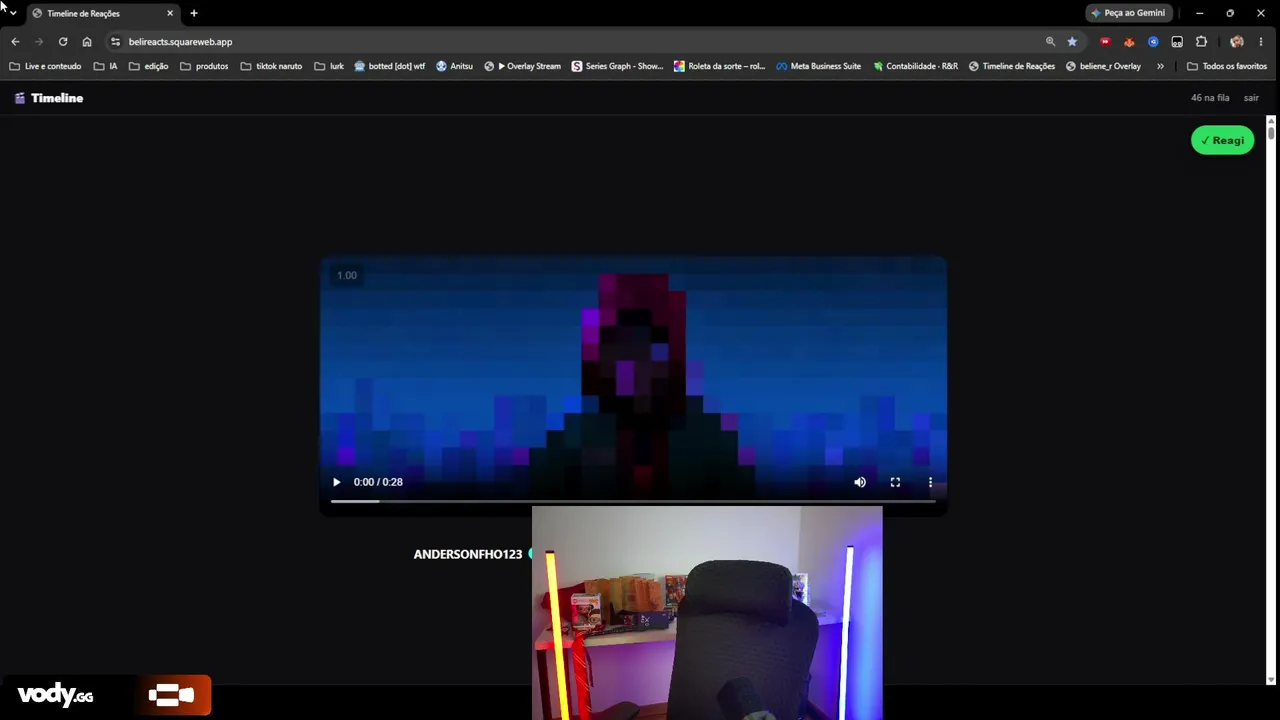1280x720 pixels.
Task: Click the sair link to log out
Action: click(x=1251, y=98)
